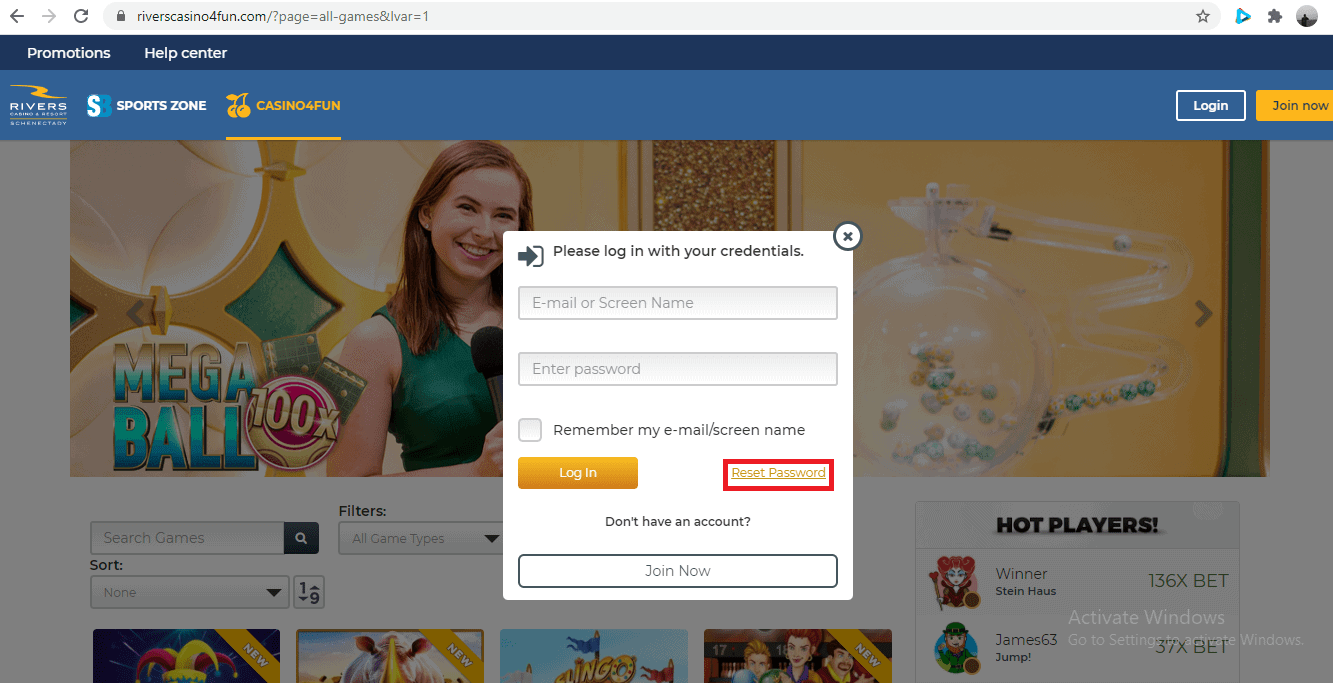
Task: Click the E-mail or Screen Name field
Action: click(x=677, y=302)
